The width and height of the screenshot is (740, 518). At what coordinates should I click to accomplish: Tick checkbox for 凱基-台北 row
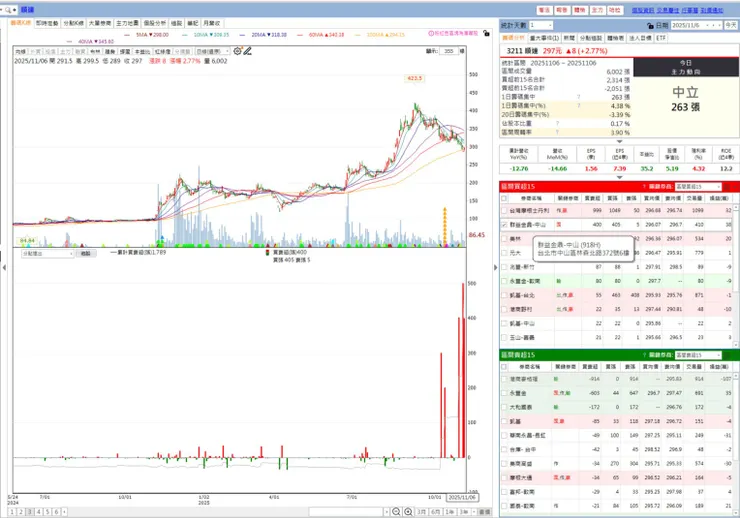coord(504,295)
